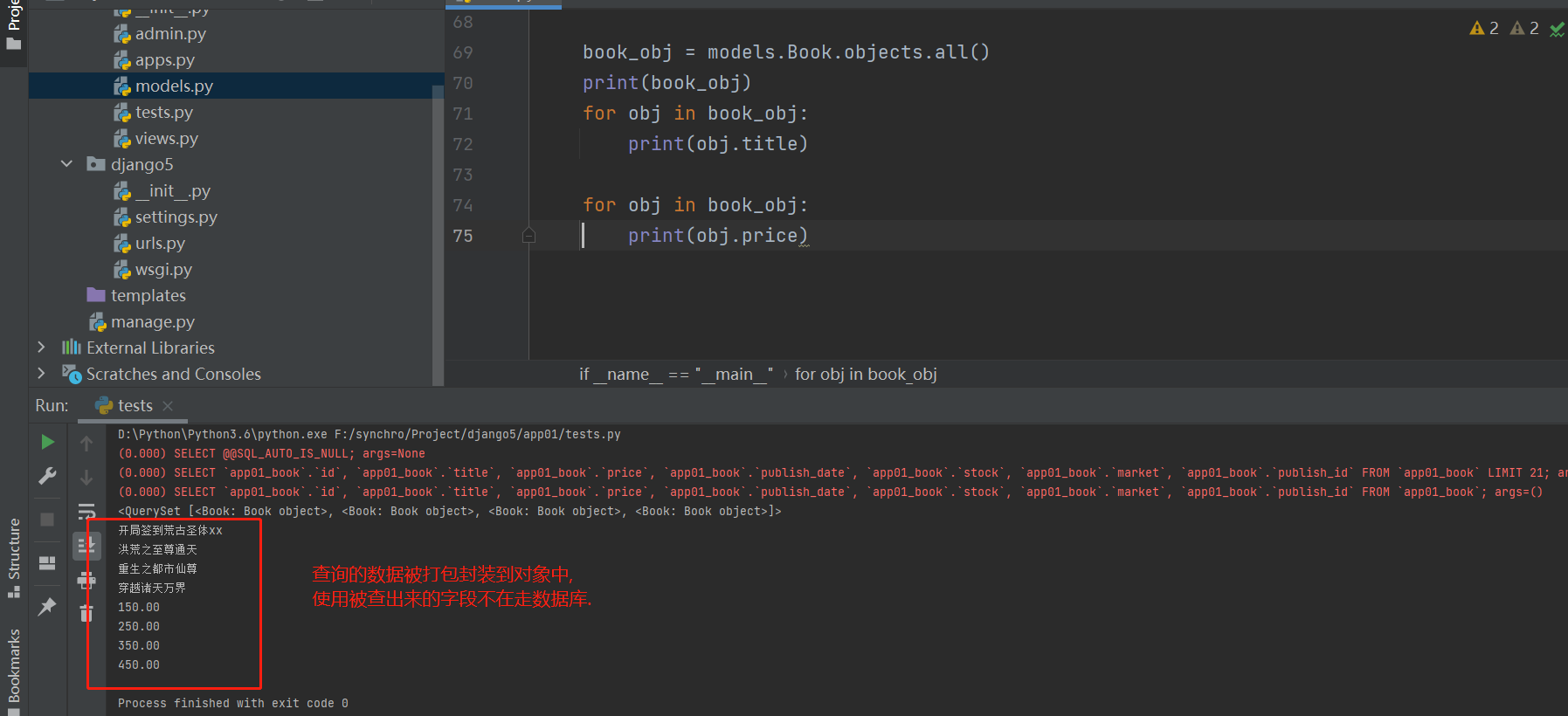Toggle scroll-to-end in the console
Screen dimensions: 1568x716
[86, 546]
